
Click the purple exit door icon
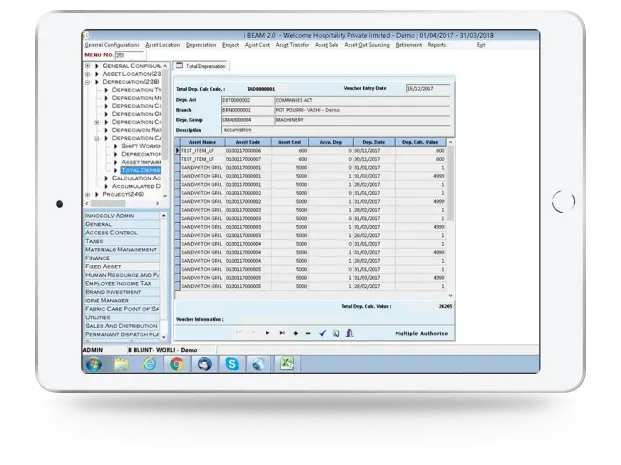349,333
